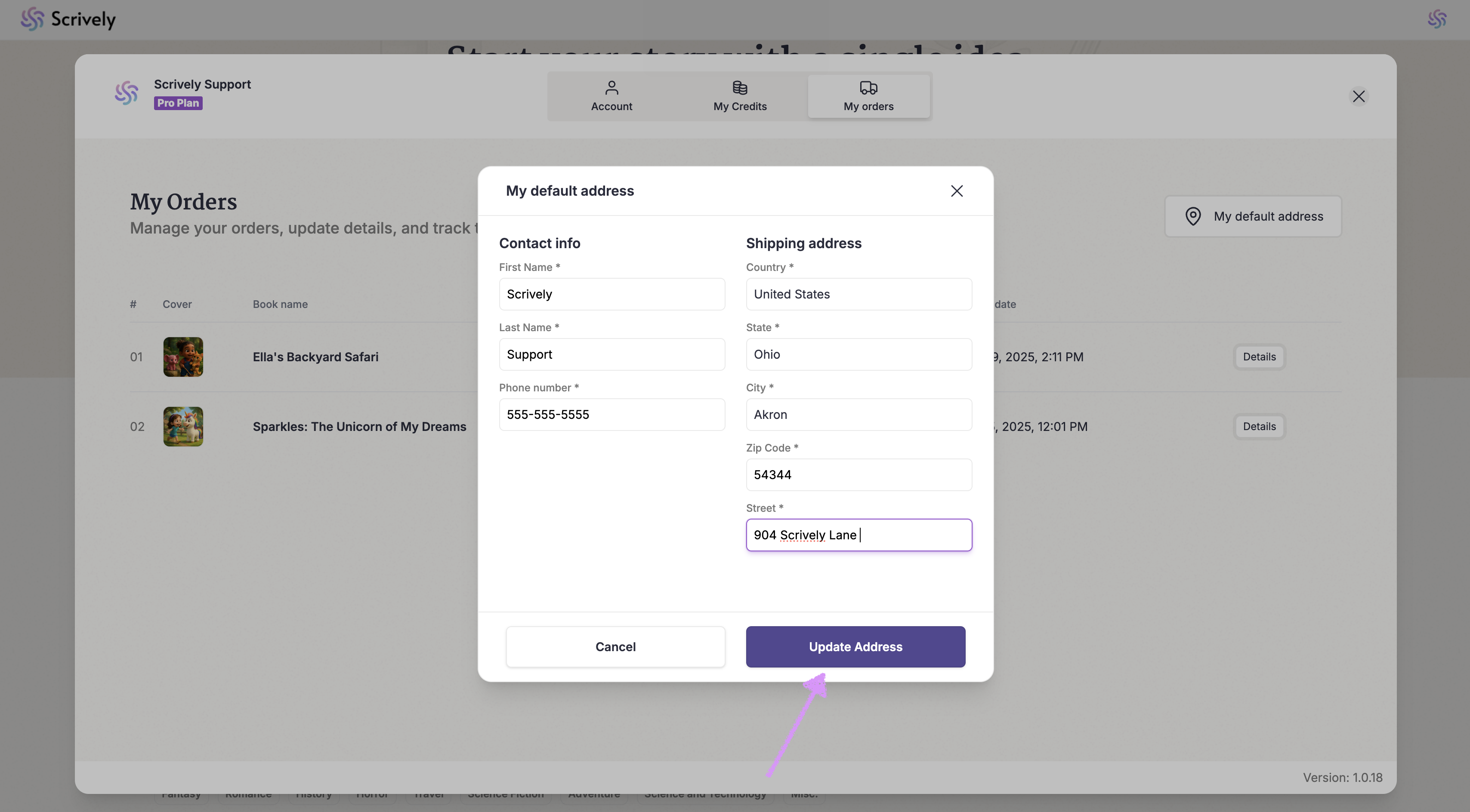Click the Update Address button

855,647
